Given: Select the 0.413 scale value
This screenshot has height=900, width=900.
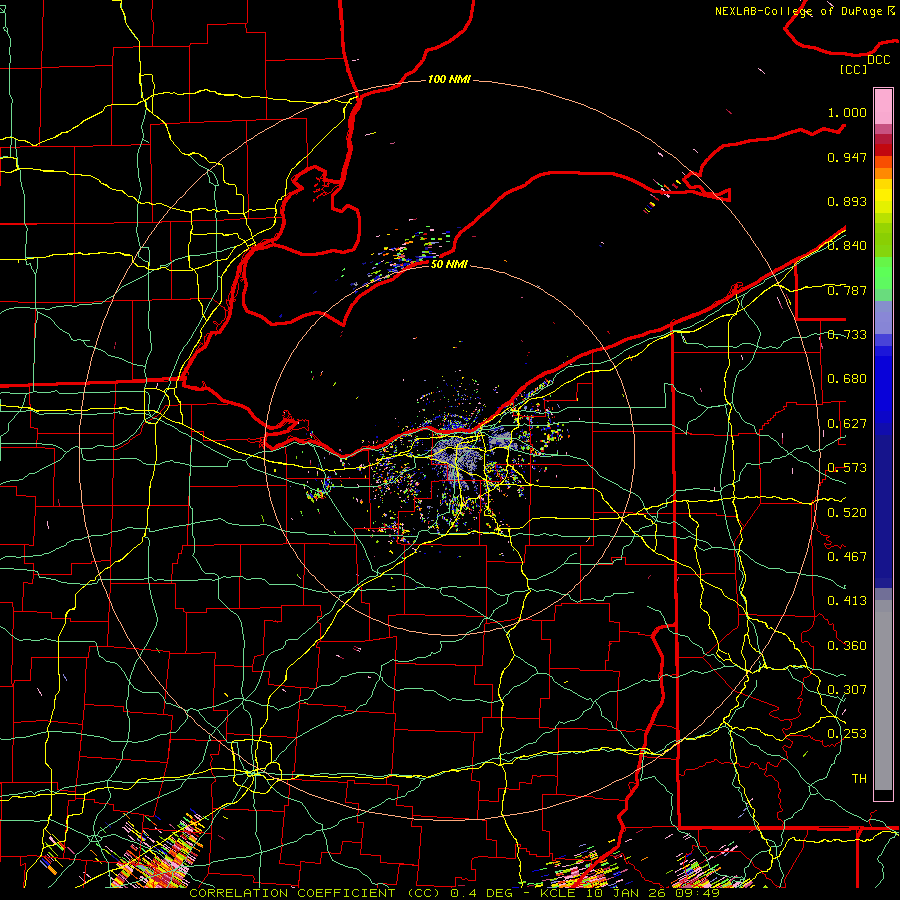Looking at the screenshot, I should (x=847, y=600).
